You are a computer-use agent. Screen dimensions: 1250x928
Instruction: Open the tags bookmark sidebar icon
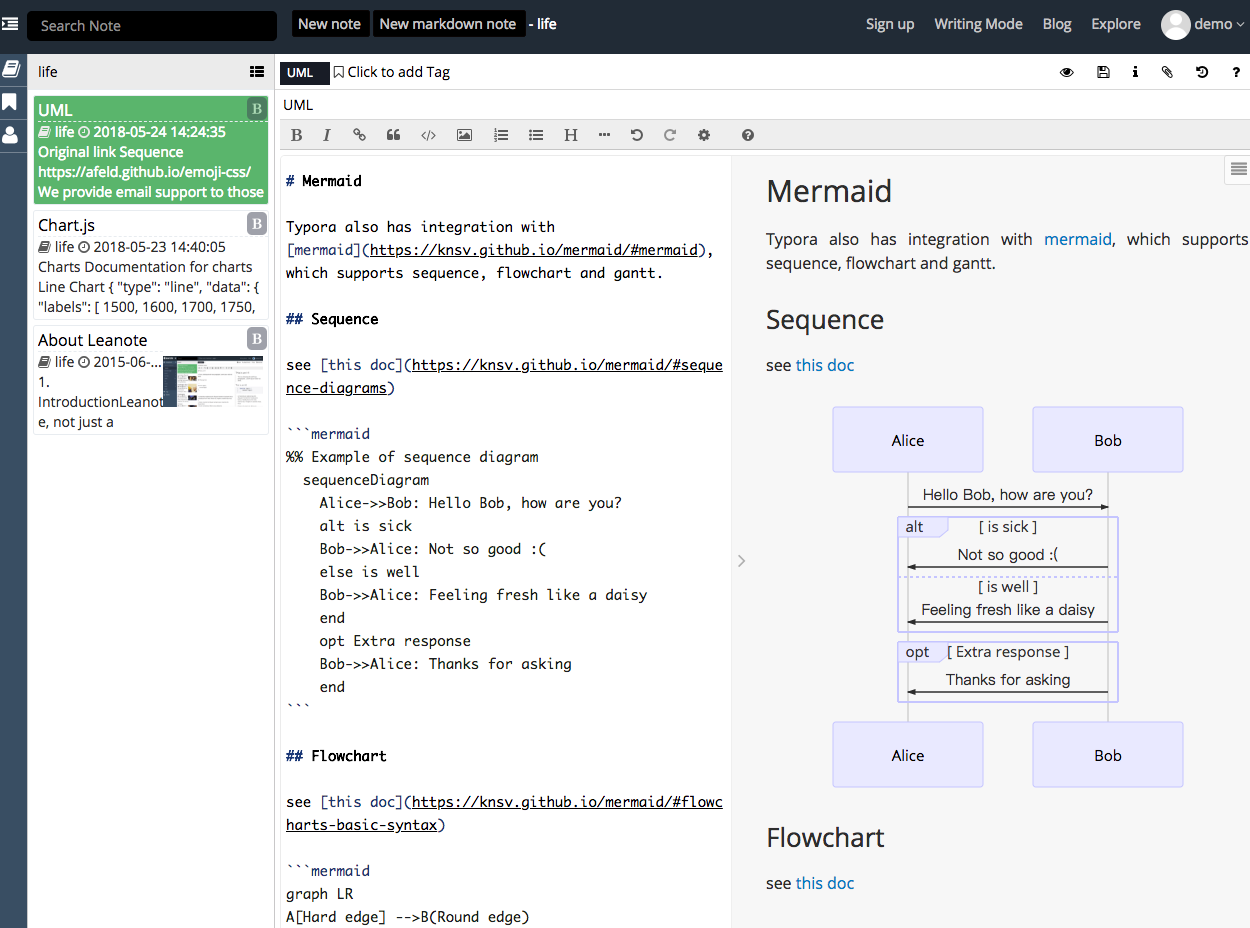tap(10, 102)
